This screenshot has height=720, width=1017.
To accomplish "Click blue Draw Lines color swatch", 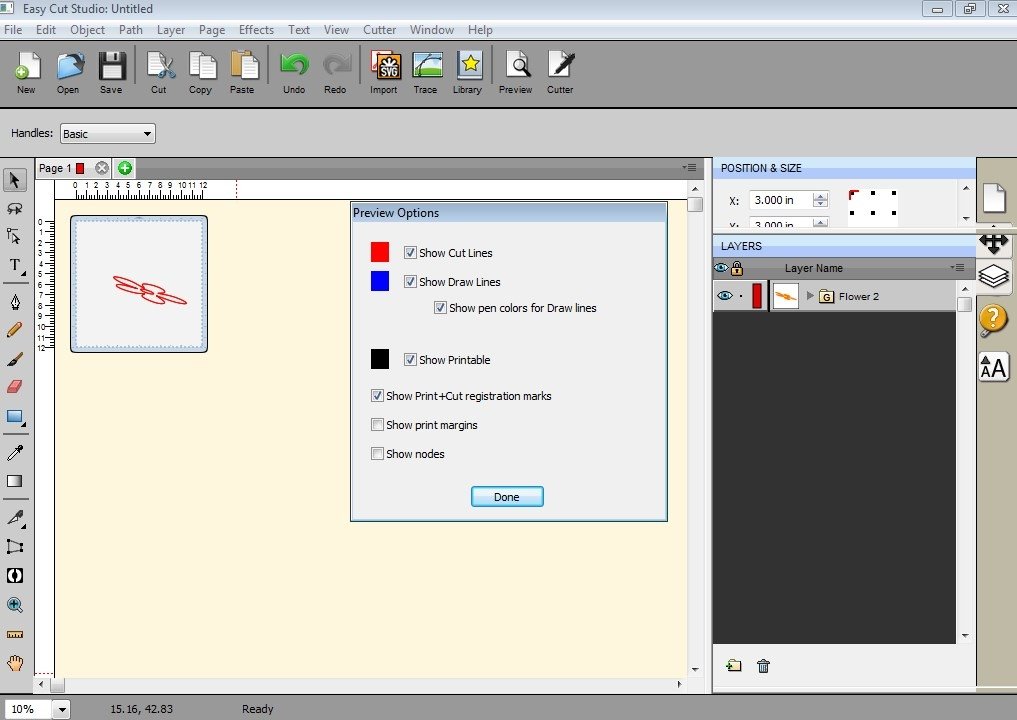I will coord(380,281).
